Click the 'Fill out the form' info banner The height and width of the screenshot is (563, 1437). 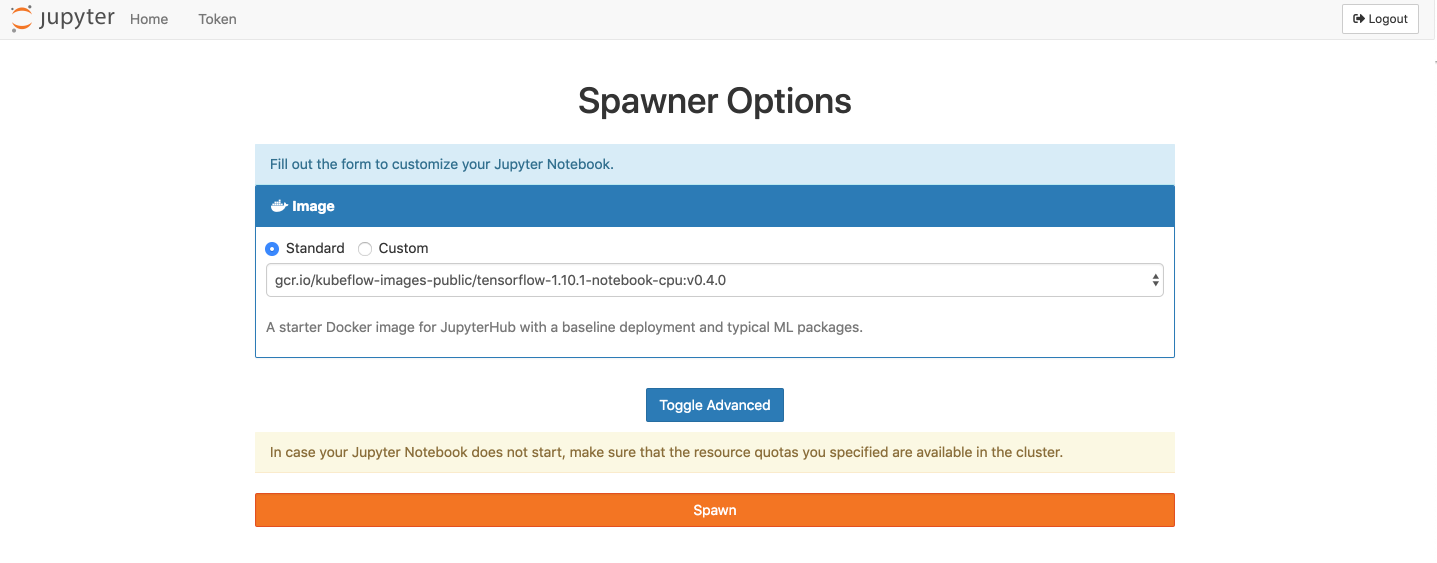(x=715, y=164)
